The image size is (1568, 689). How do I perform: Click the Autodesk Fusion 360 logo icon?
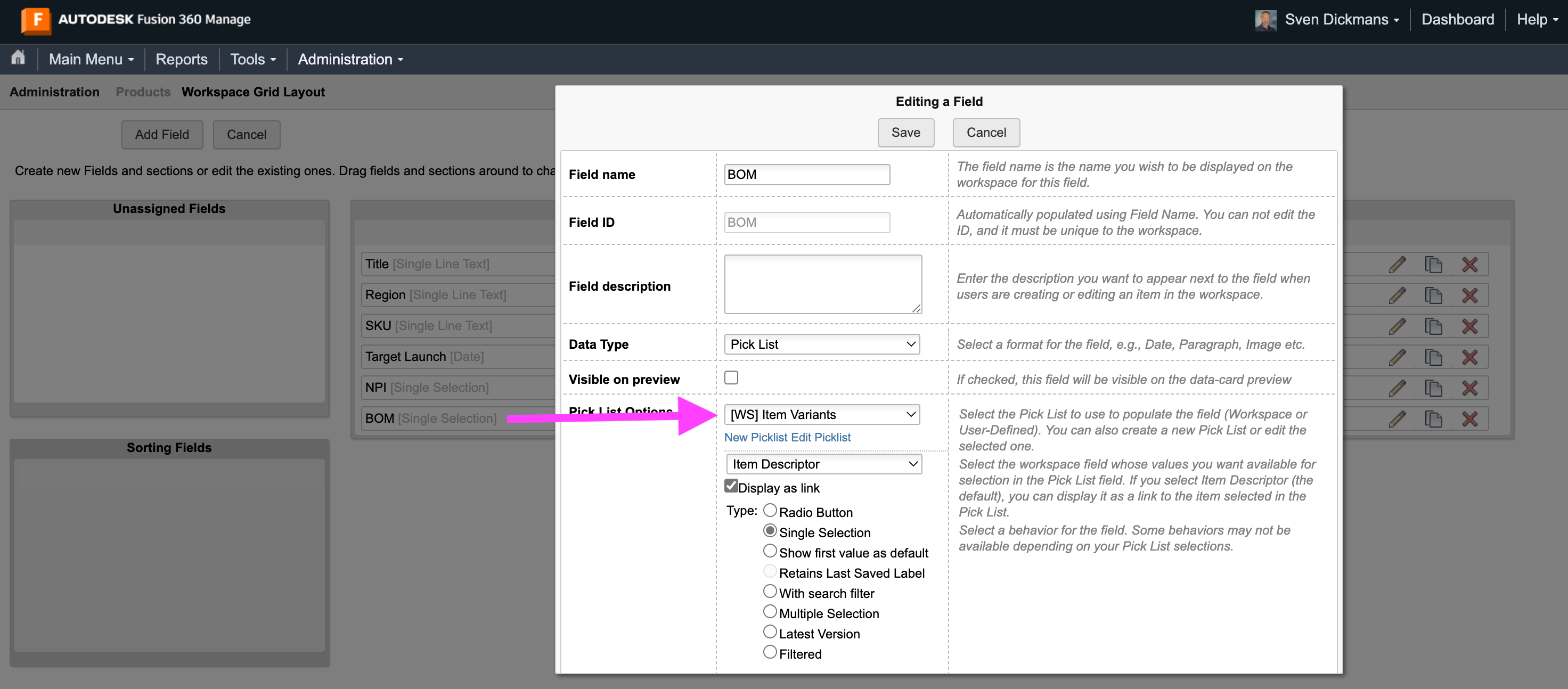pyautogui.click(x=35, y=20)
